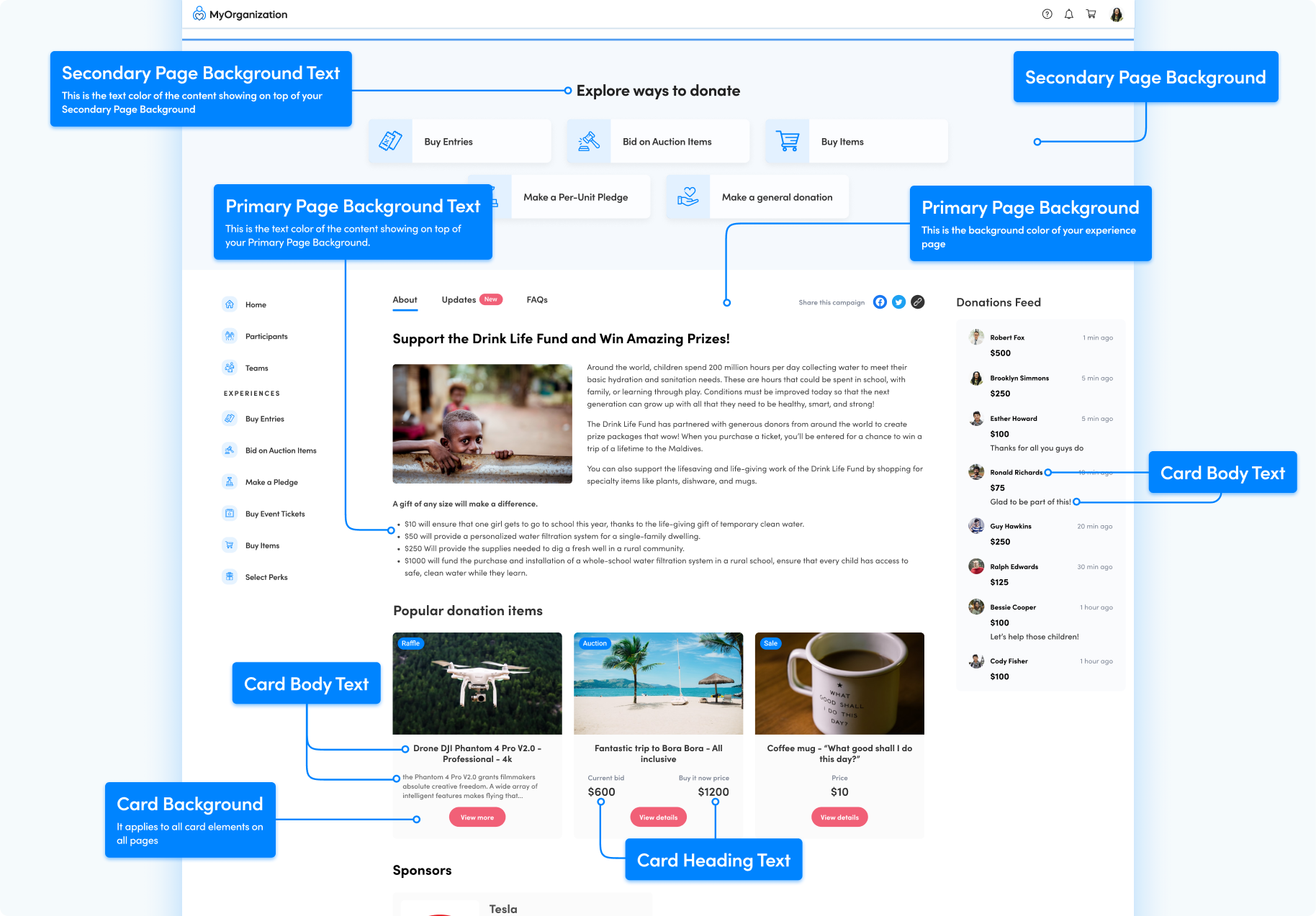The height and width of the screenshot is (916, 1316).
Task: Click the sidebar Buy Items cart icon
Action: (230, 545)
